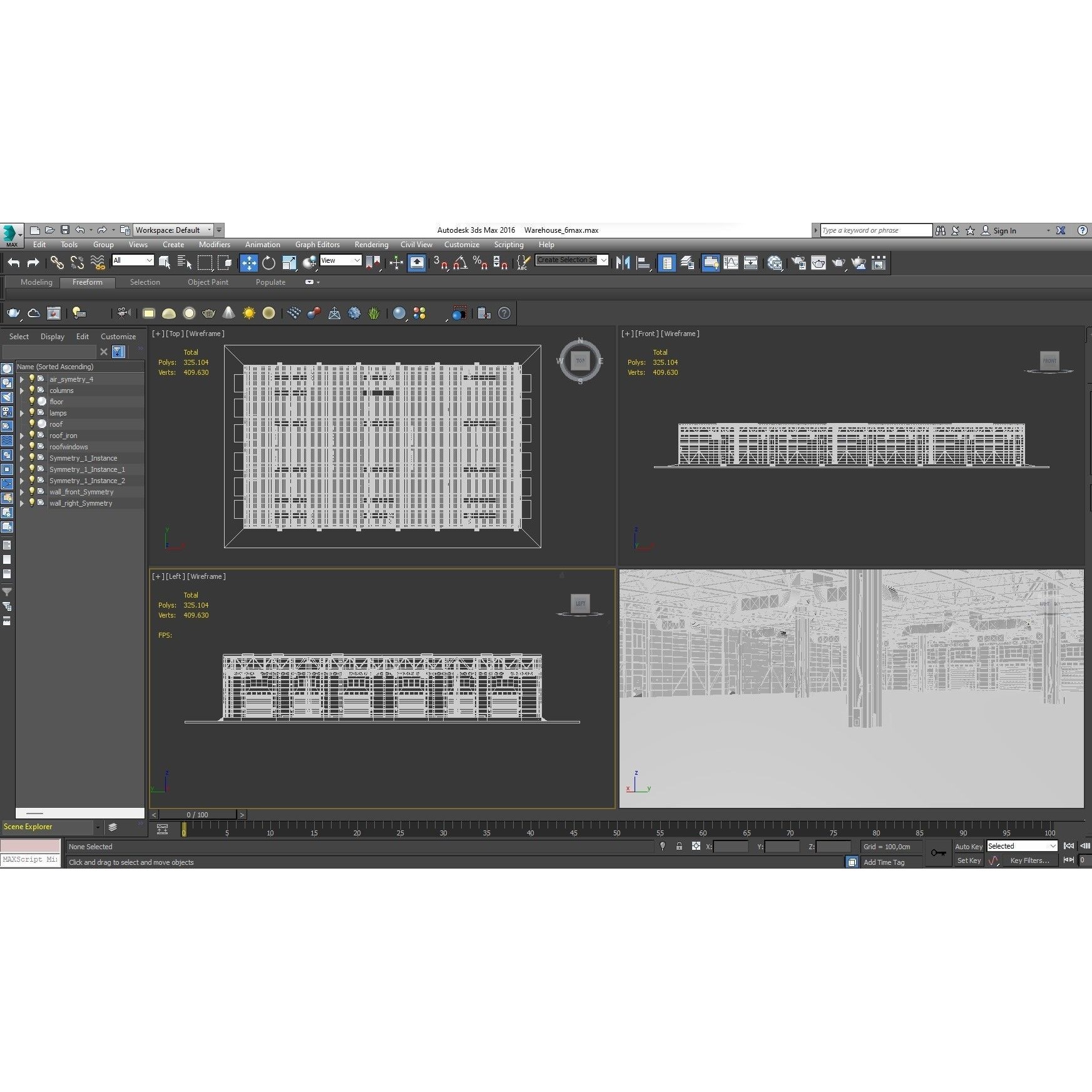
Task: Open the Curve Editor icon
Action: [x=731, y=263]
